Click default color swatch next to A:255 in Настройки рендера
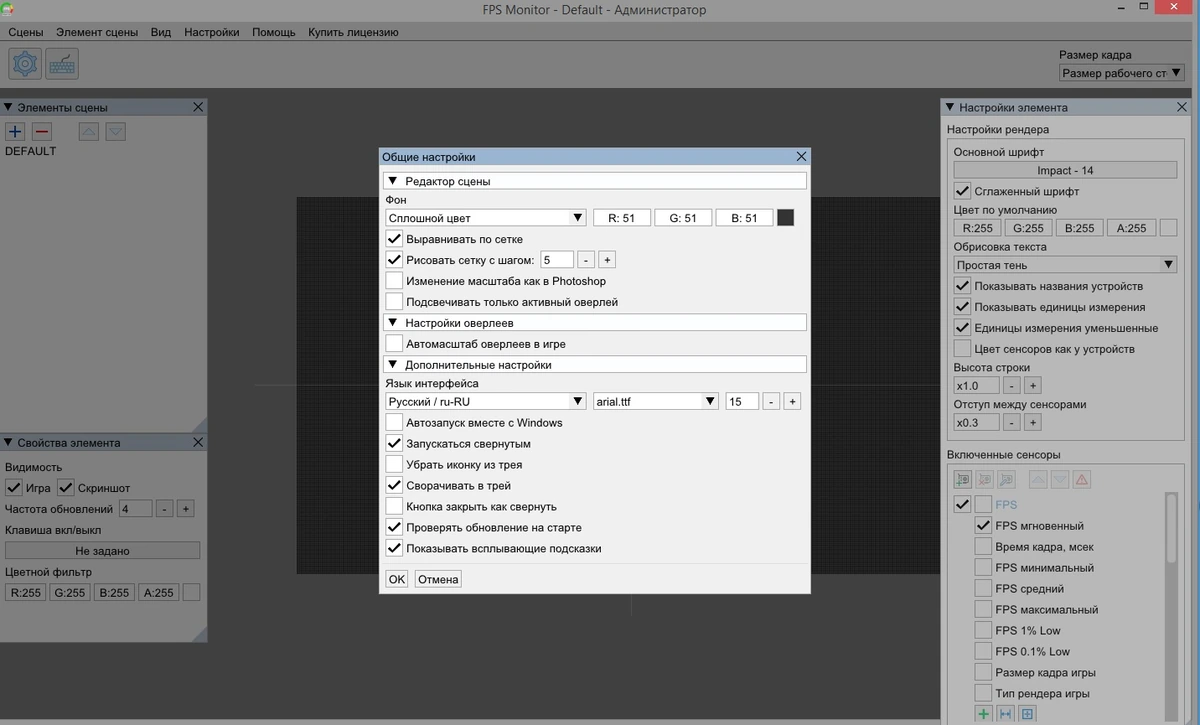The width and height of the screenshot is (1200, 725). coord(1168,228)
